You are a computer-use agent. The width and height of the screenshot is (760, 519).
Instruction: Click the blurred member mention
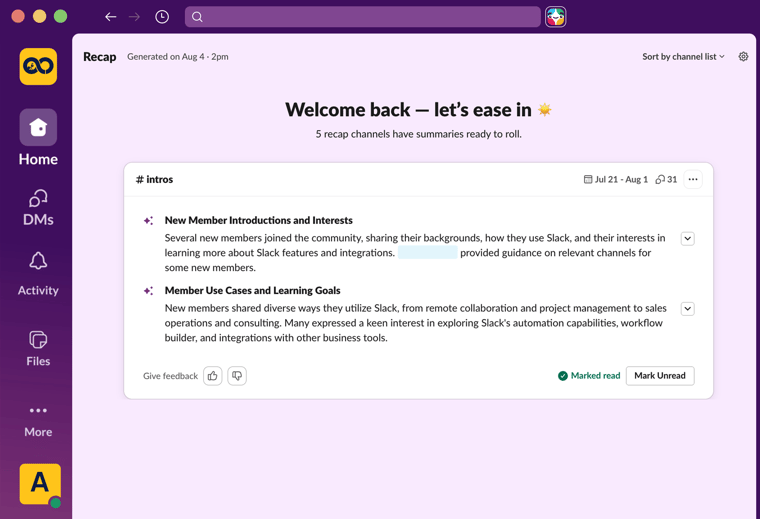click(x=428, y=252)
